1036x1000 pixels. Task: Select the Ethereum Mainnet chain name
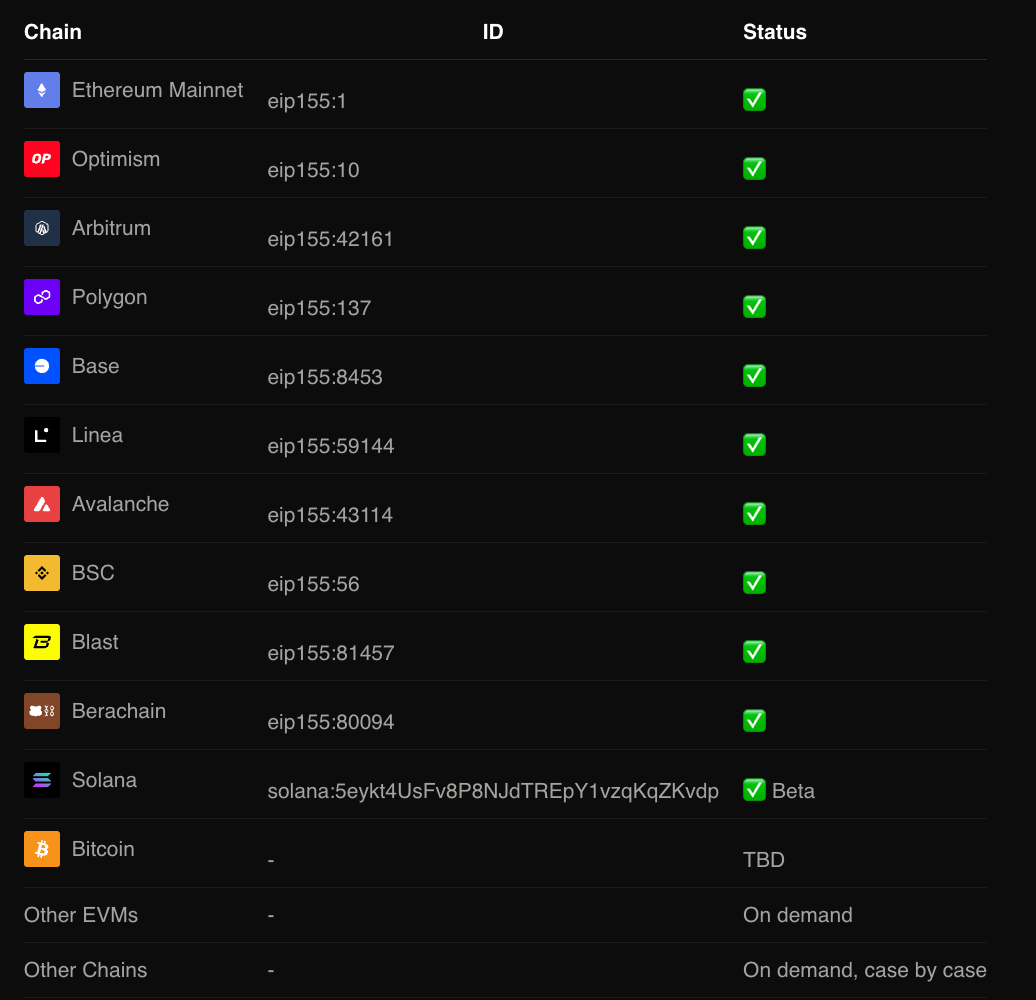157,90
